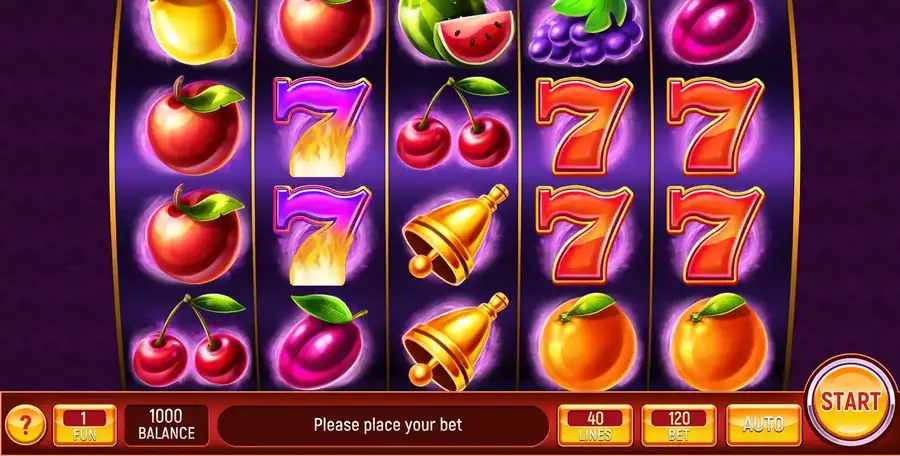
Task: Select the cherries on the first reel
Action: (190, 339)
